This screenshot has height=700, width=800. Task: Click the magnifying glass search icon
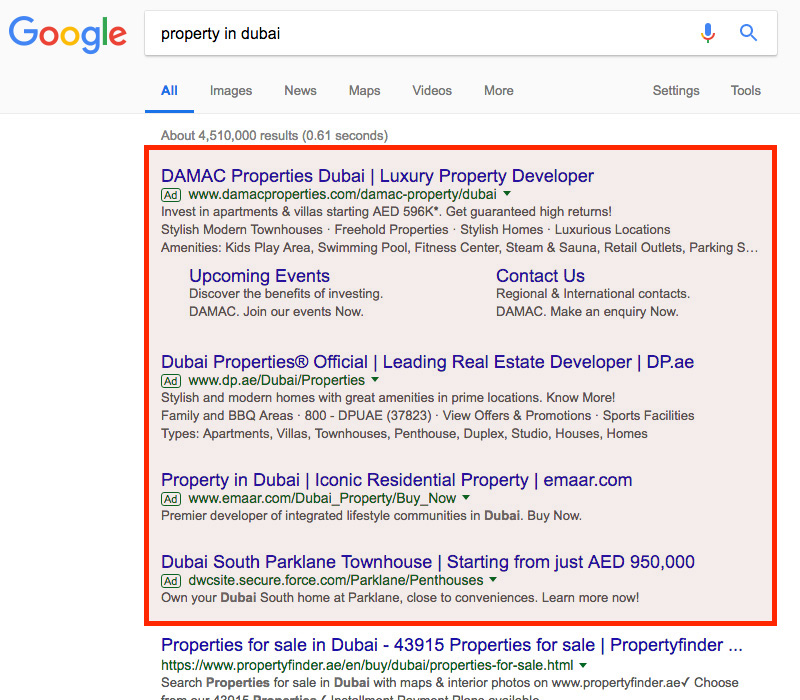748,33
